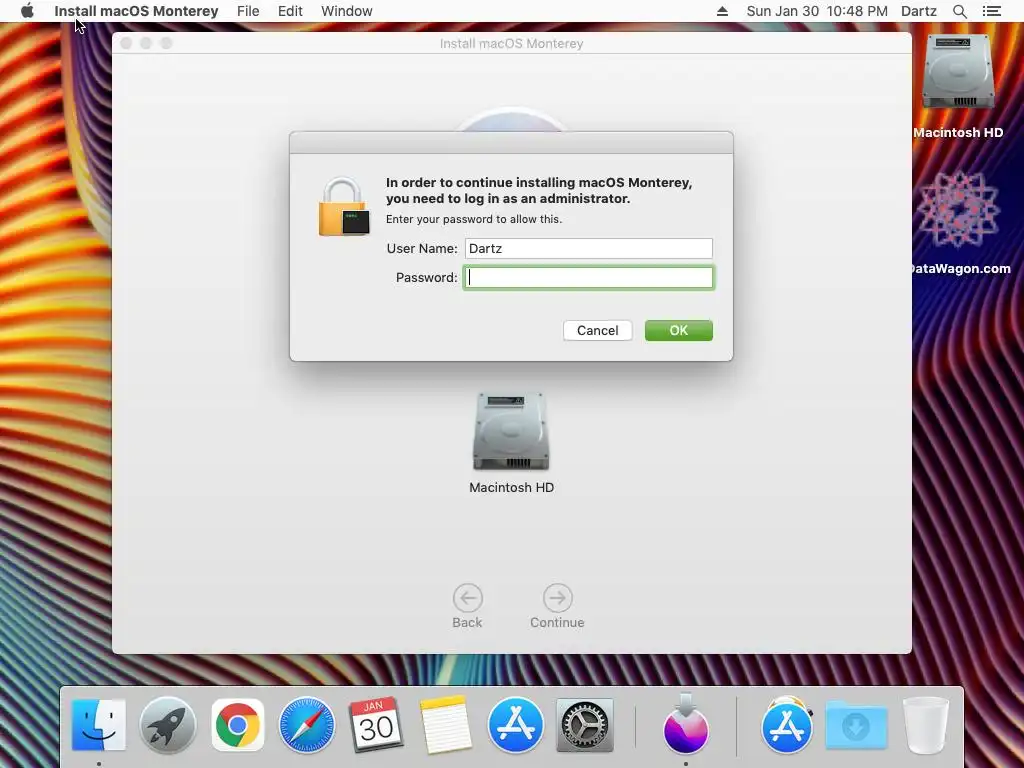Select the DataWagon.com desktop icon
The image size is (1024, 768).
958,210
